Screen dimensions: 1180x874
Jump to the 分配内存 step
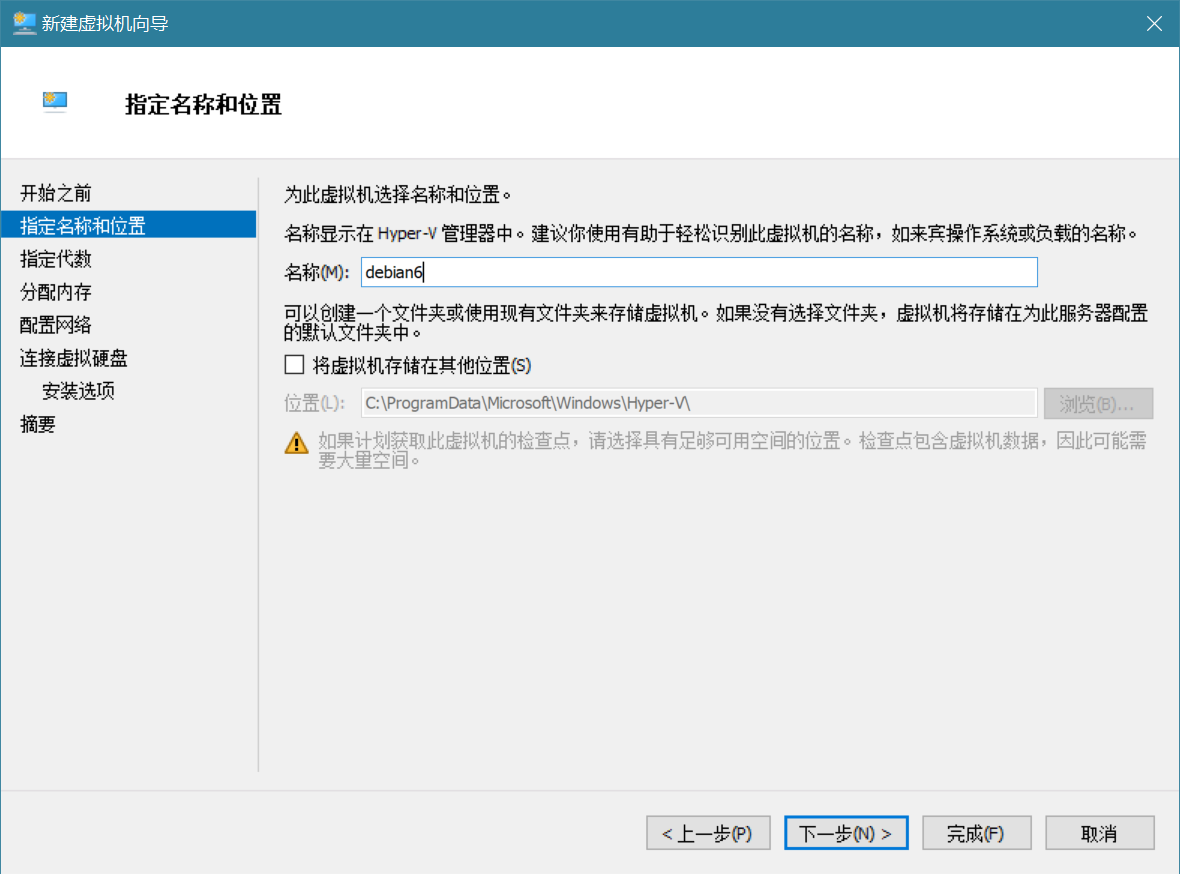[56, 292]
